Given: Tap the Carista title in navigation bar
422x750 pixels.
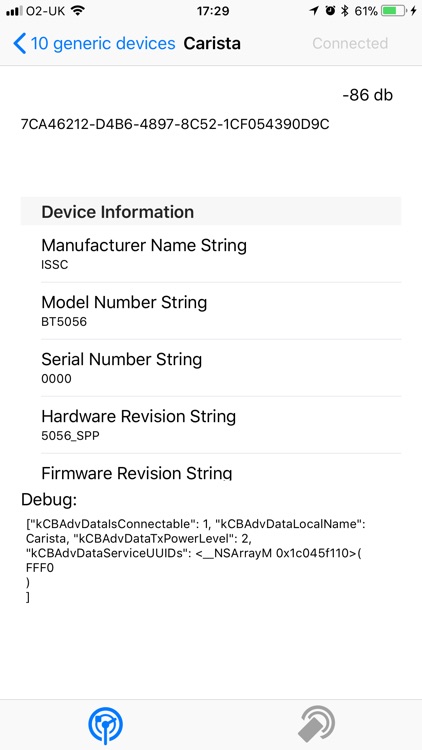Looking at the screenshot, I should pos(212,44).
